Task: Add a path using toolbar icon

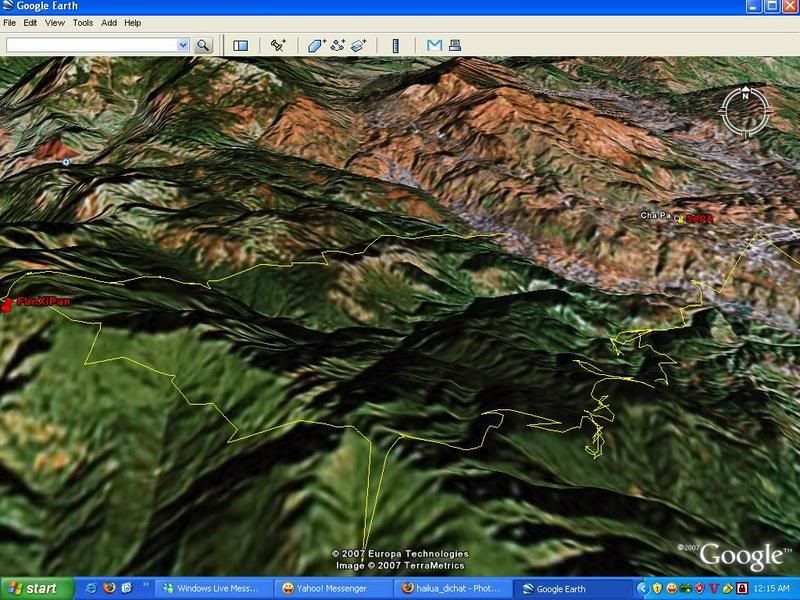Action: pyautogui.click(x=337, y=45)
